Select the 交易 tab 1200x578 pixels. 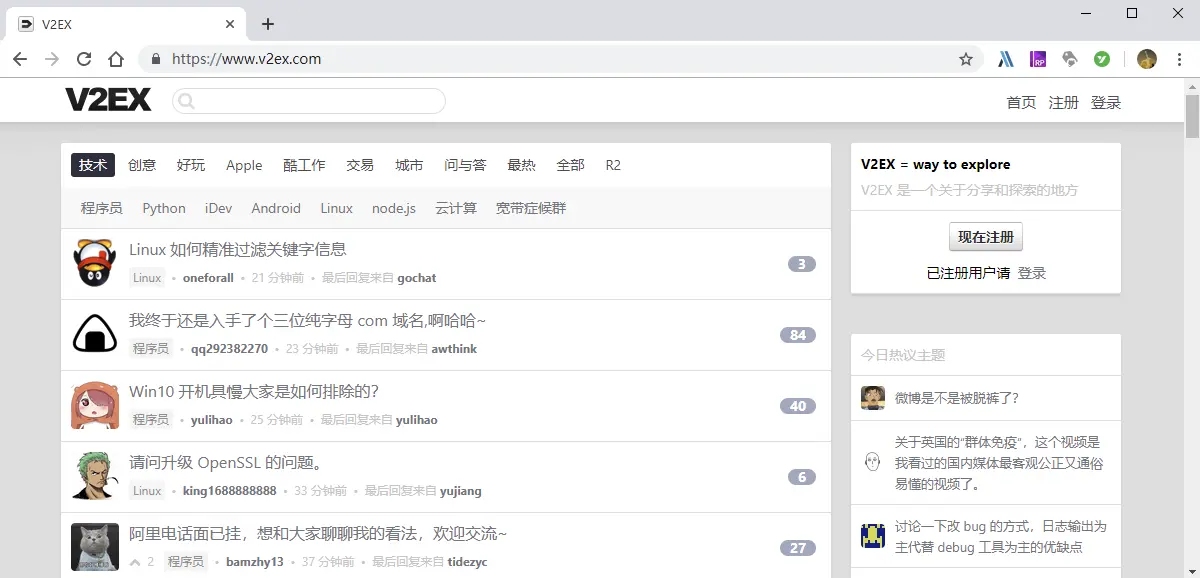(x=360, y=165)
